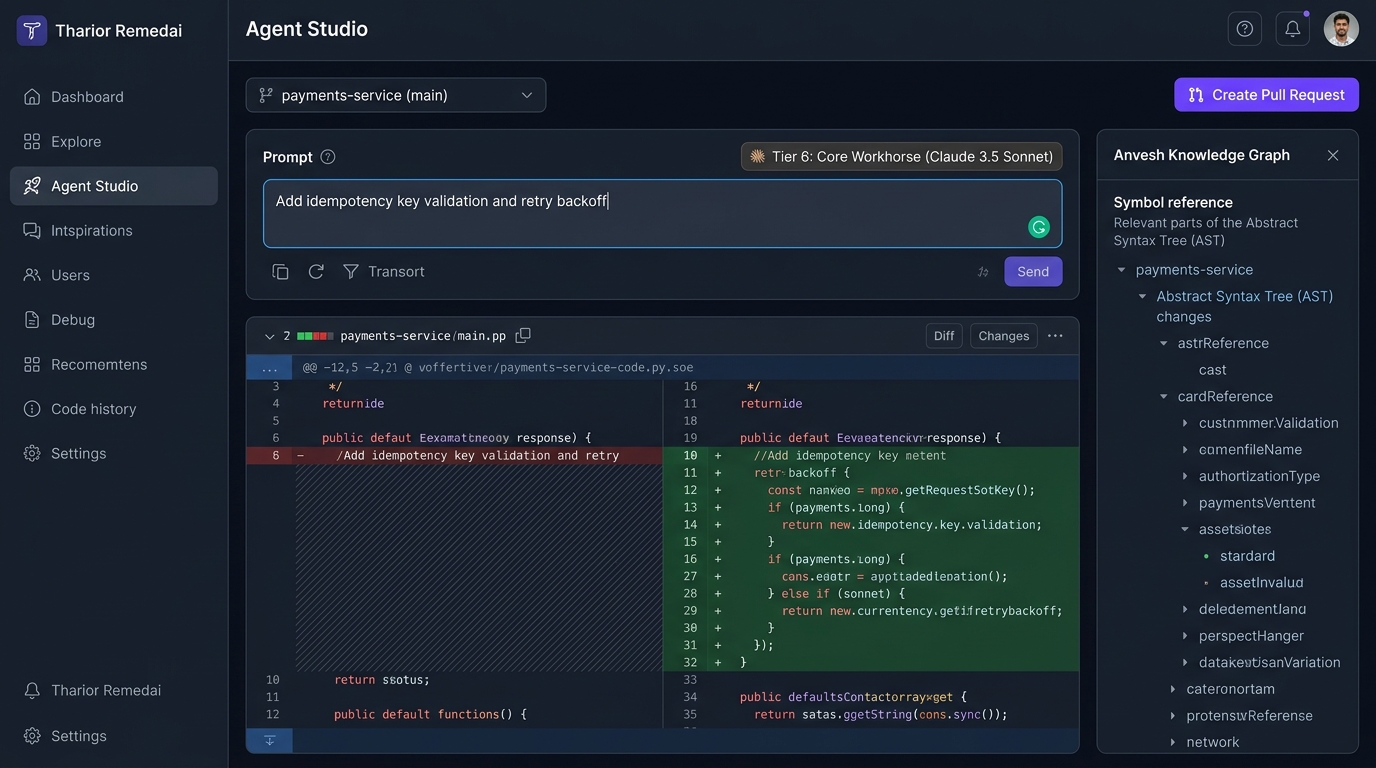This screenshot has width=1376, height=768.
Task: Click the enhance icon beside Send
Action: click(983, 272)
